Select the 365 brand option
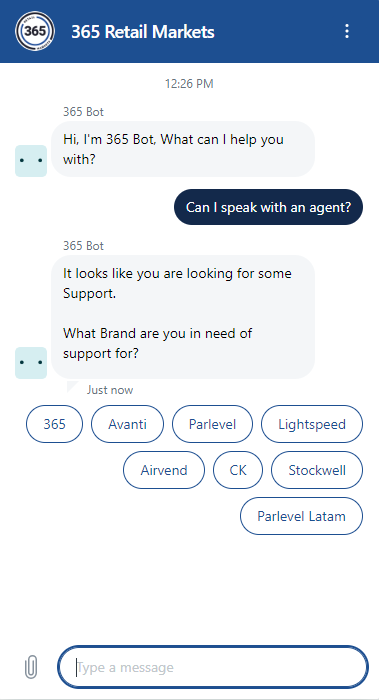 click(x=54, y=424)
